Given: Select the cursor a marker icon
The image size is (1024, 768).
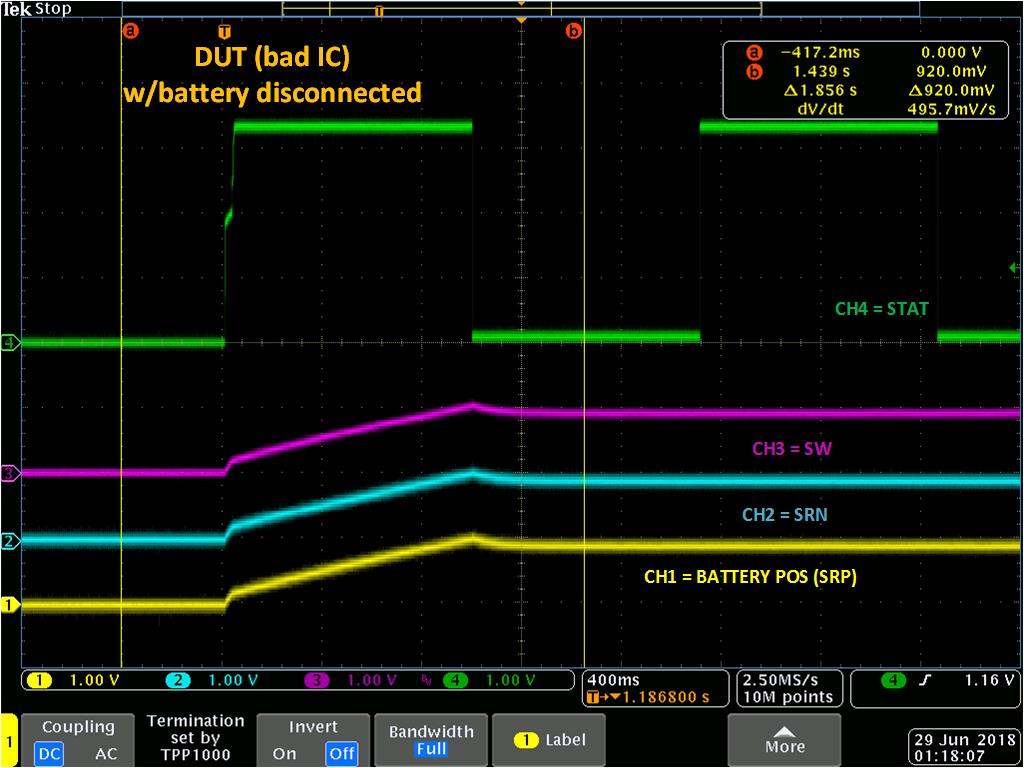Looking at the screenshot, I should click(x=131, y=31).
